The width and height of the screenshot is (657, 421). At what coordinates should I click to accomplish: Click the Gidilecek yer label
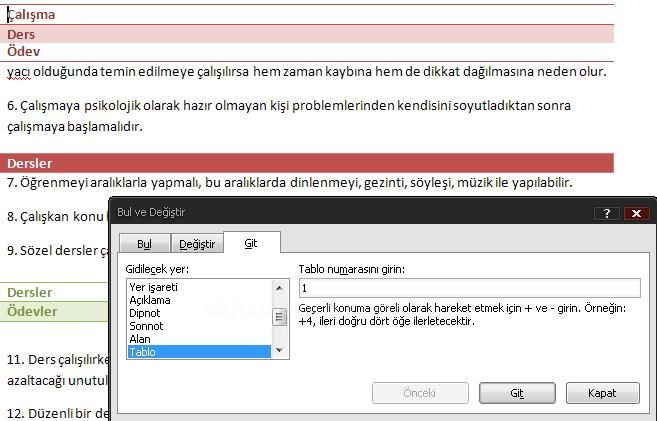pos(157,269)
